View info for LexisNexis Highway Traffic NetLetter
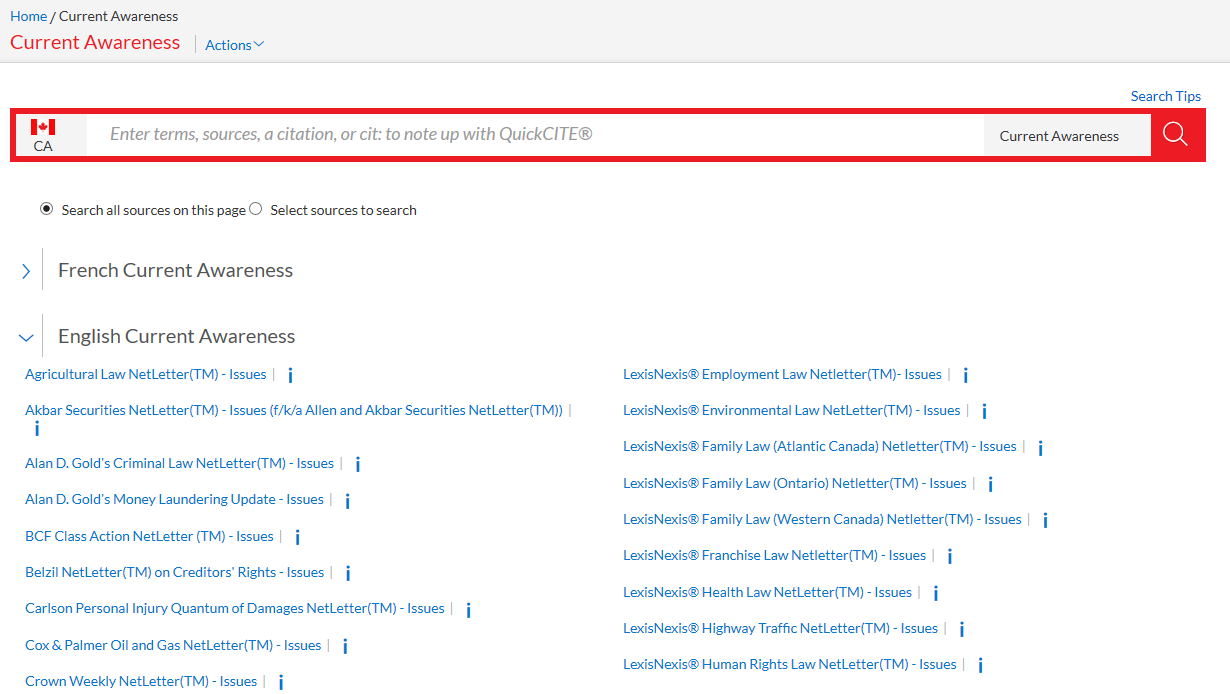Screen dimensions: 1230x694 click(x=961, y=629)
